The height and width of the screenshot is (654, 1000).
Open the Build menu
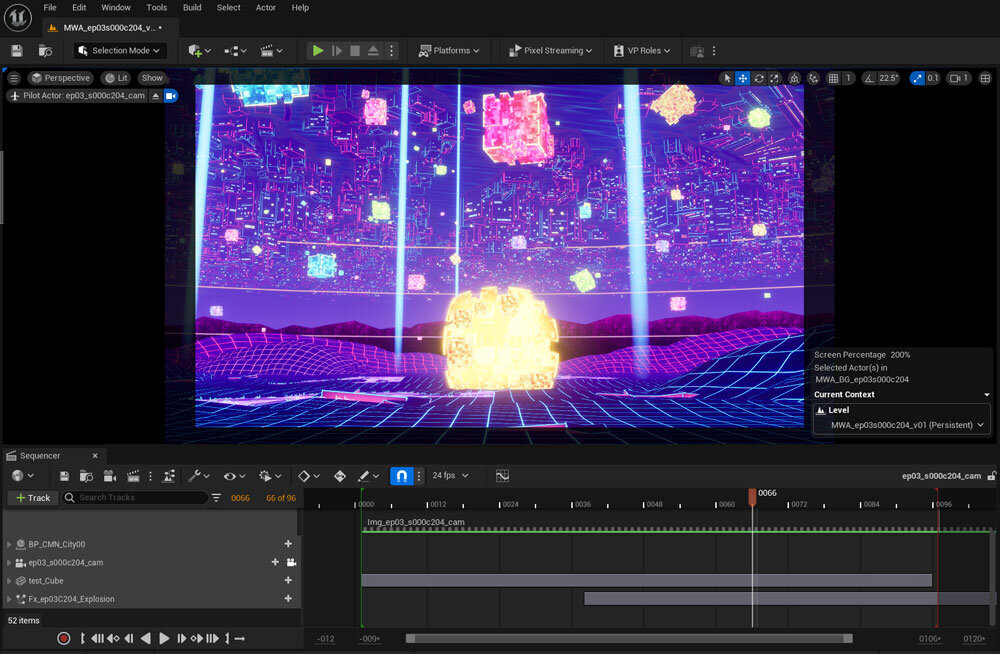(x=192, y=7)
